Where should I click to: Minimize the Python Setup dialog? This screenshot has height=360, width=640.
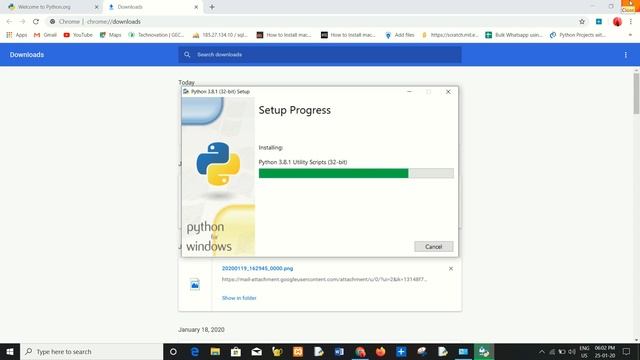coord(409,92)
